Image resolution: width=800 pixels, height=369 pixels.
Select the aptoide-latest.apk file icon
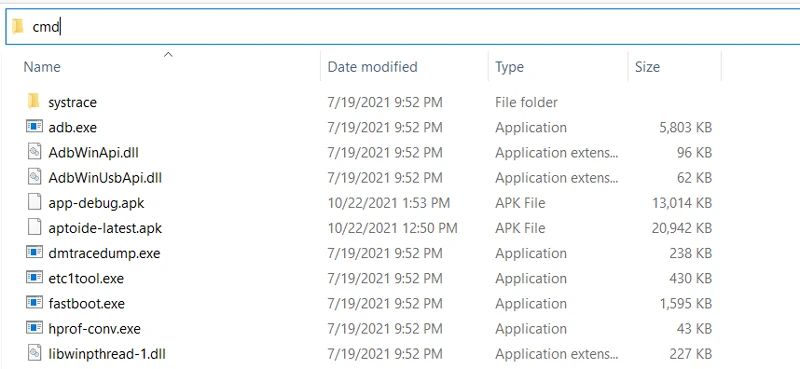34,228
